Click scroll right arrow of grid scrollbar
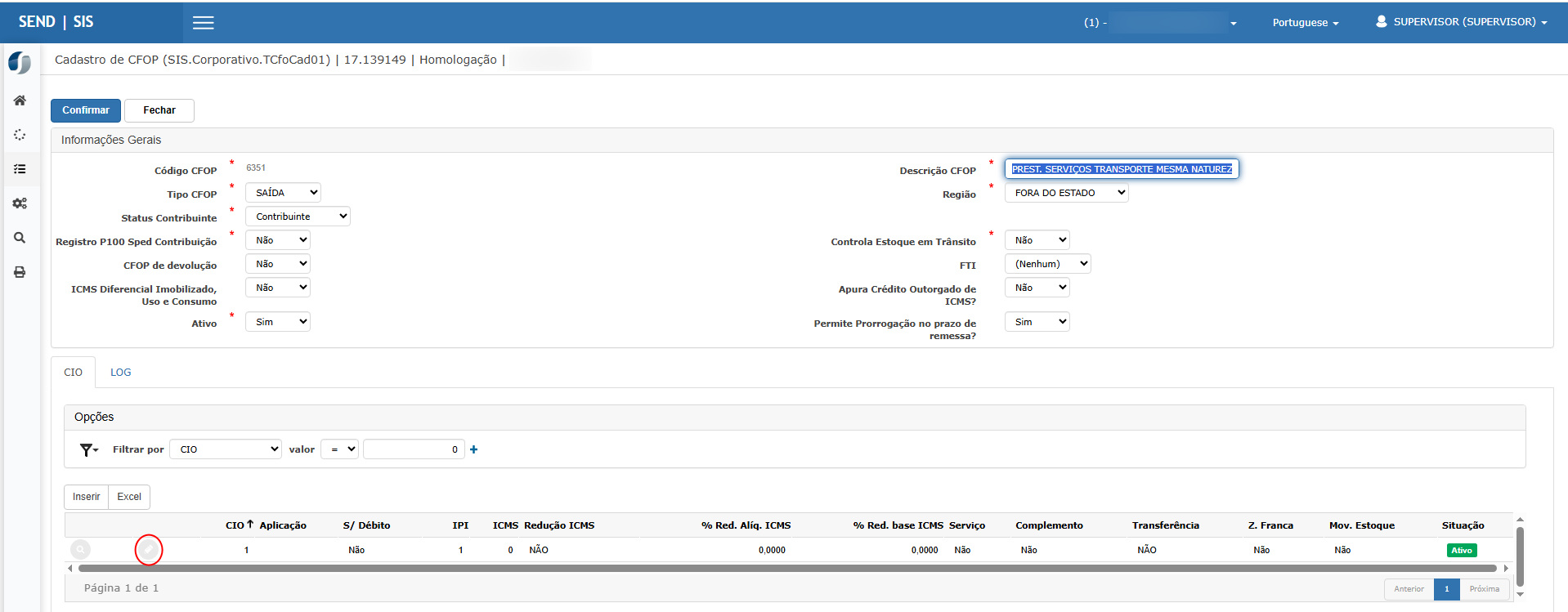This screenshot has width=1568, height=612. pyautogui.click(x=1506, y=568)
